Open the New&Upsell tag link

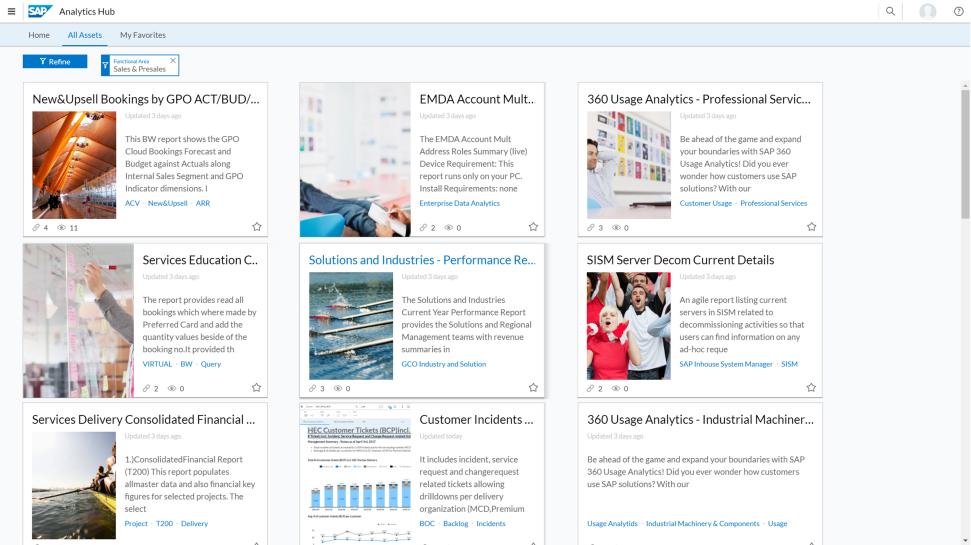(168, 203)
